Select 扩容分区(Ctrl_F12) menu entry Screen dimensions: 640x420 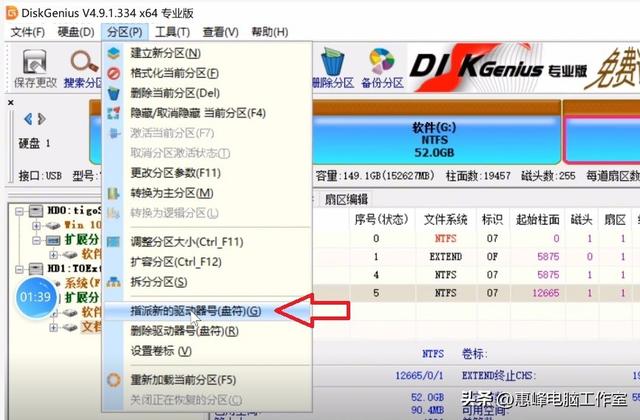[207, 262]
